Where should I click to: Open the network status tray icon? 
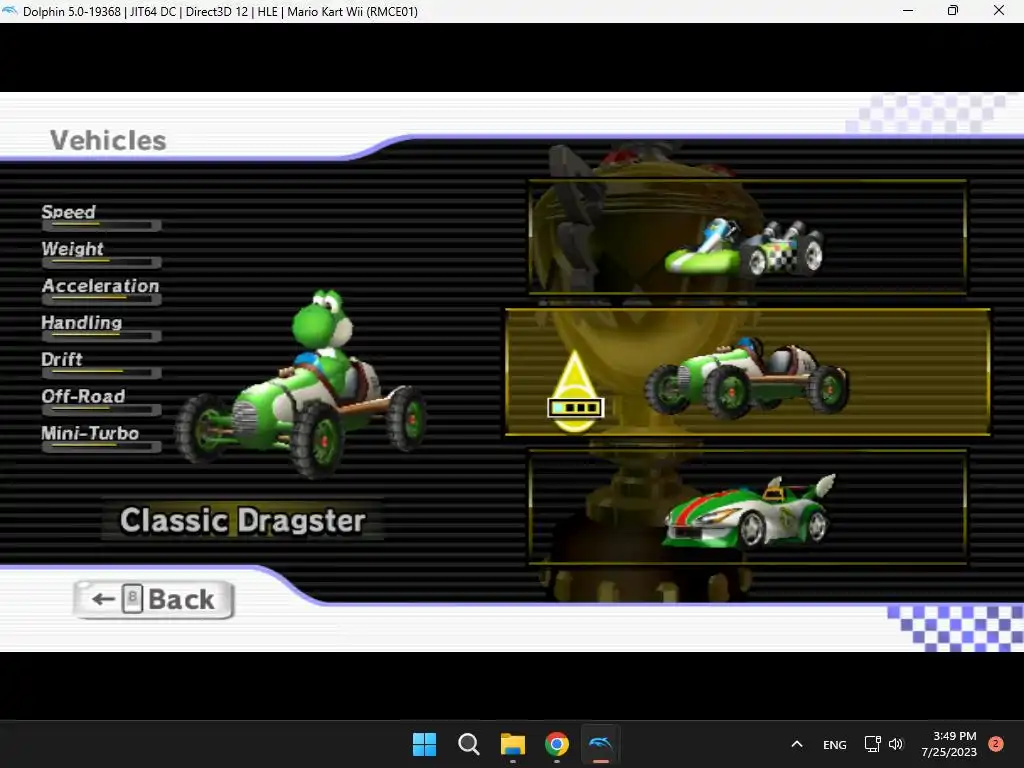872,744
